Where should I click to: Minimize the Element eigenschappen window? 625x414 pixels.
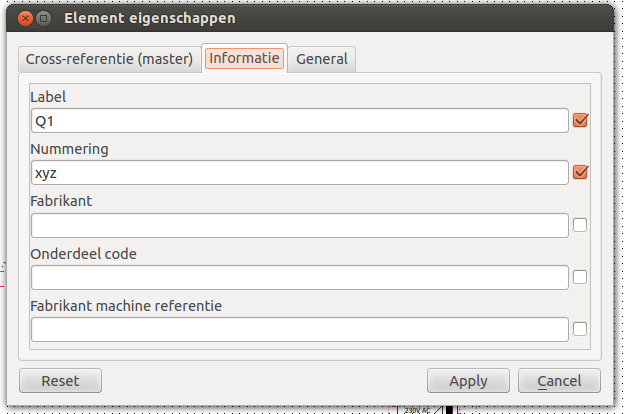click(44, 18)
